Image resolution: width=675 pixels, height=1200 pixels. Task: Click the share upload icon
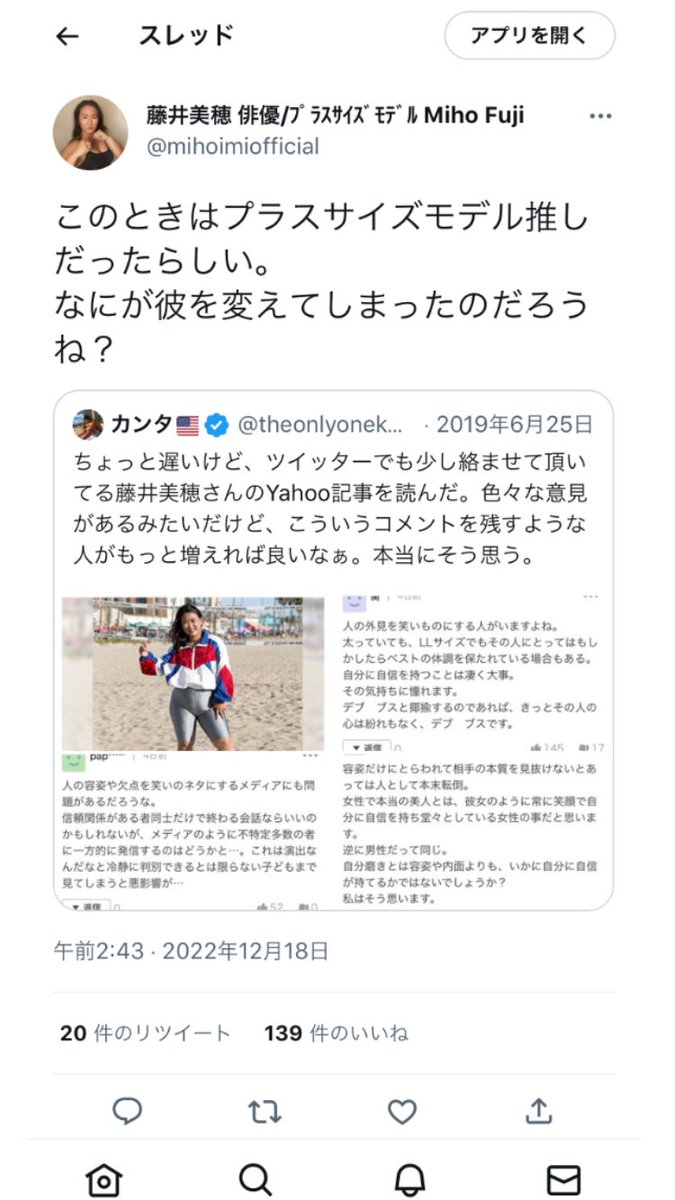point(539,1111)
